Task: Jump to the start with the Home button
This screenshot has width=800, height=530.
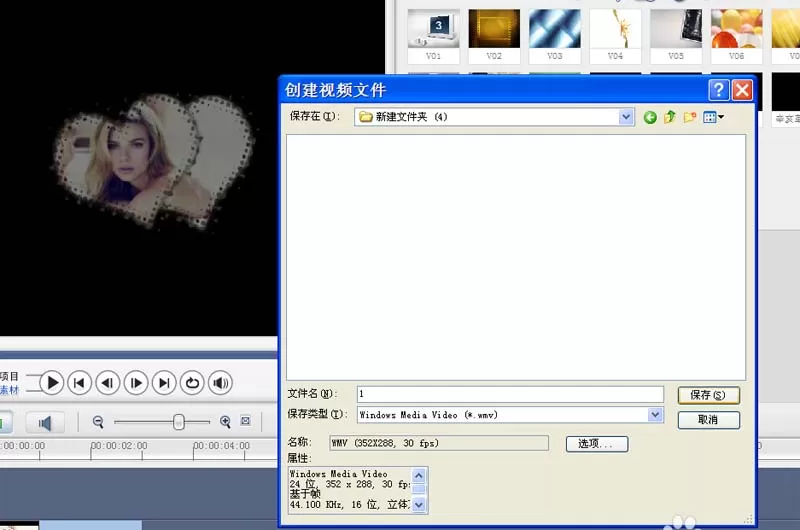Action: (79, 383)
